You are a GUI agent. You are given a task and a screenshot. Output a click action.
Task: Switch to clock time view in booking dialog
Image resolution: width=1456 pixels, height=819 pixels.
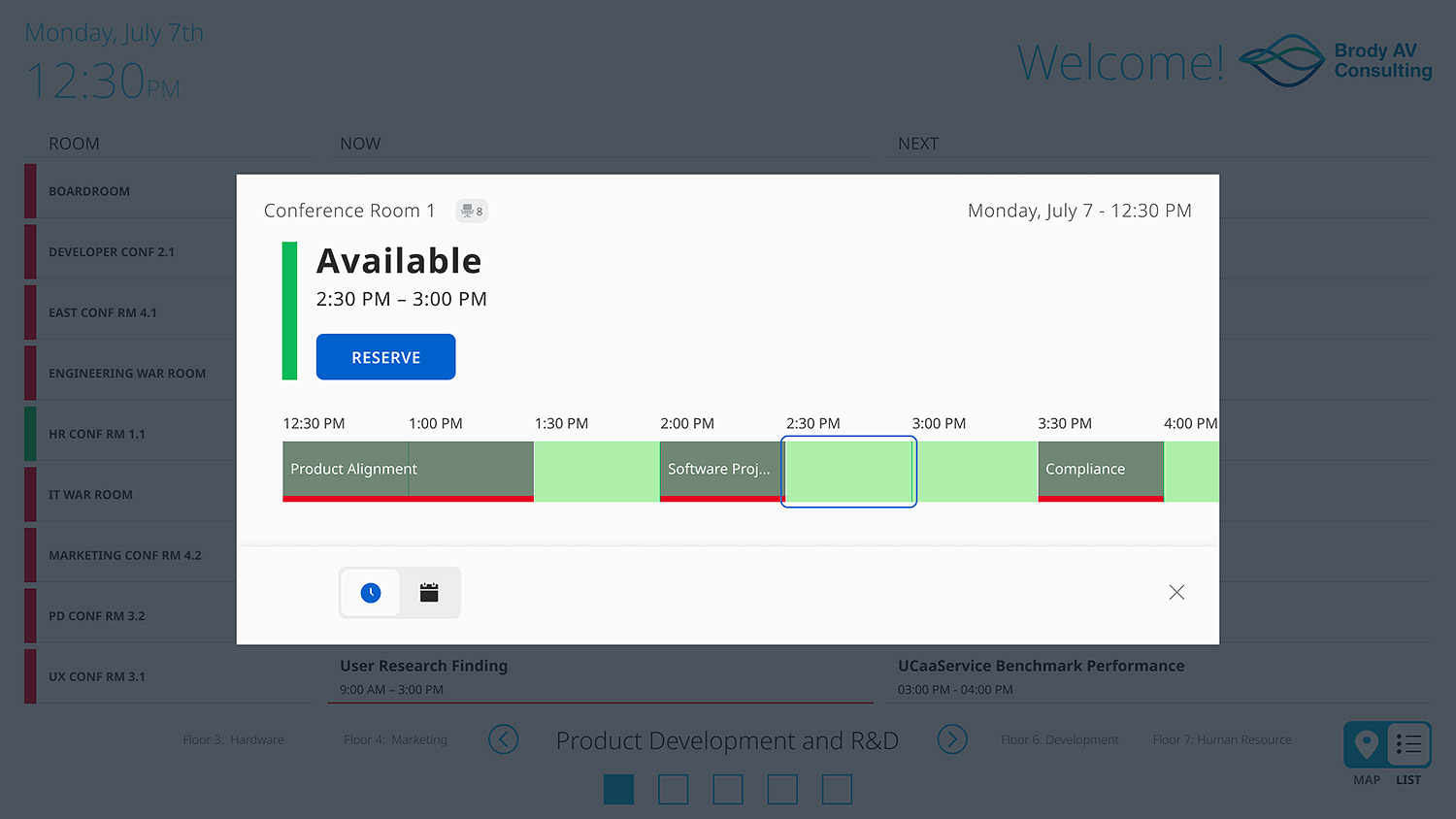pos(370,592)
